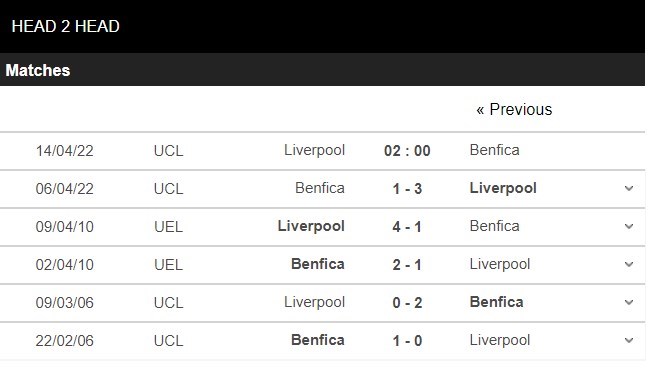Click the 4 - 1 score
Image resolution: width=650 pixels, height=373 pixels.
(x=407, y=227)
